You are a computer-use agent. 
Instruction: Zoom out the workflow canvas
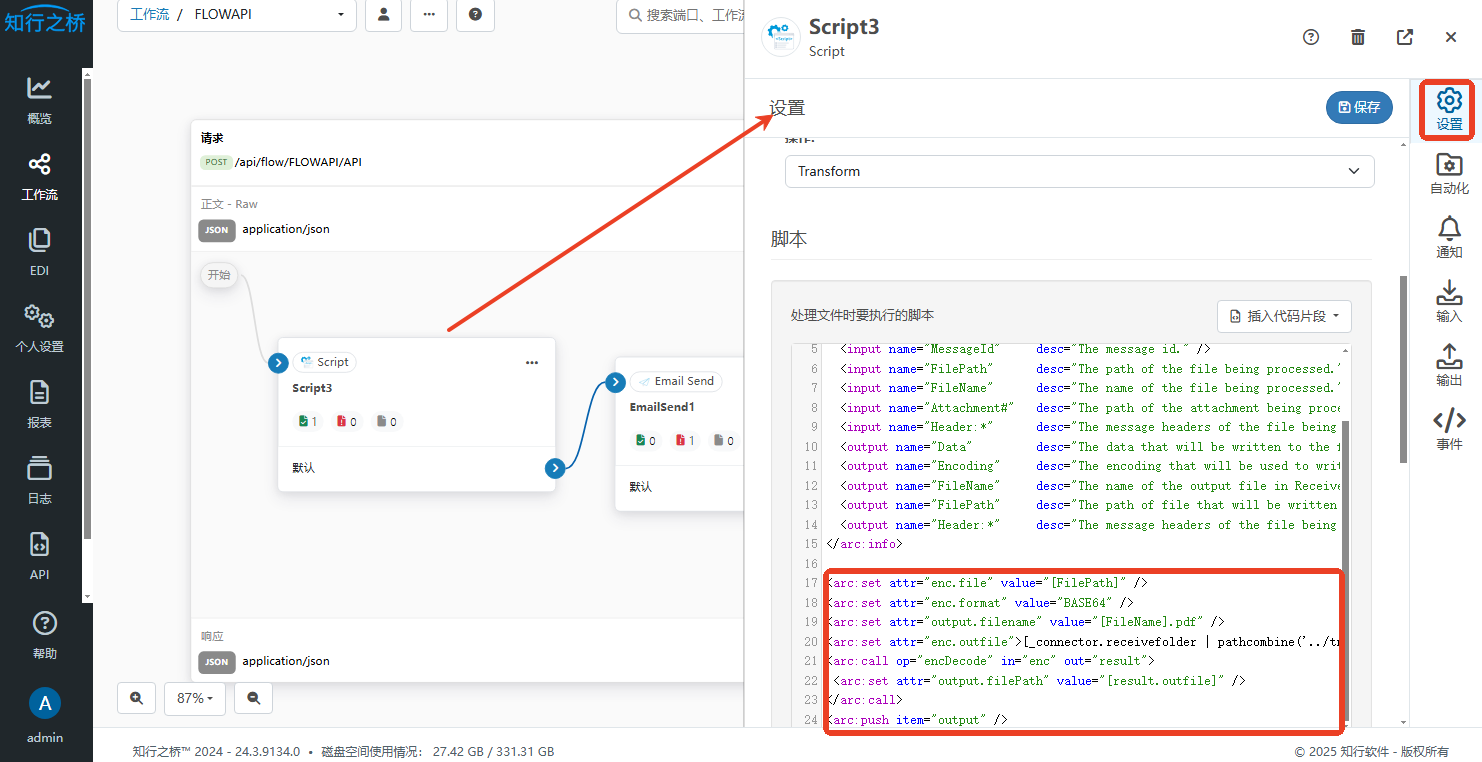click(254, 698)
